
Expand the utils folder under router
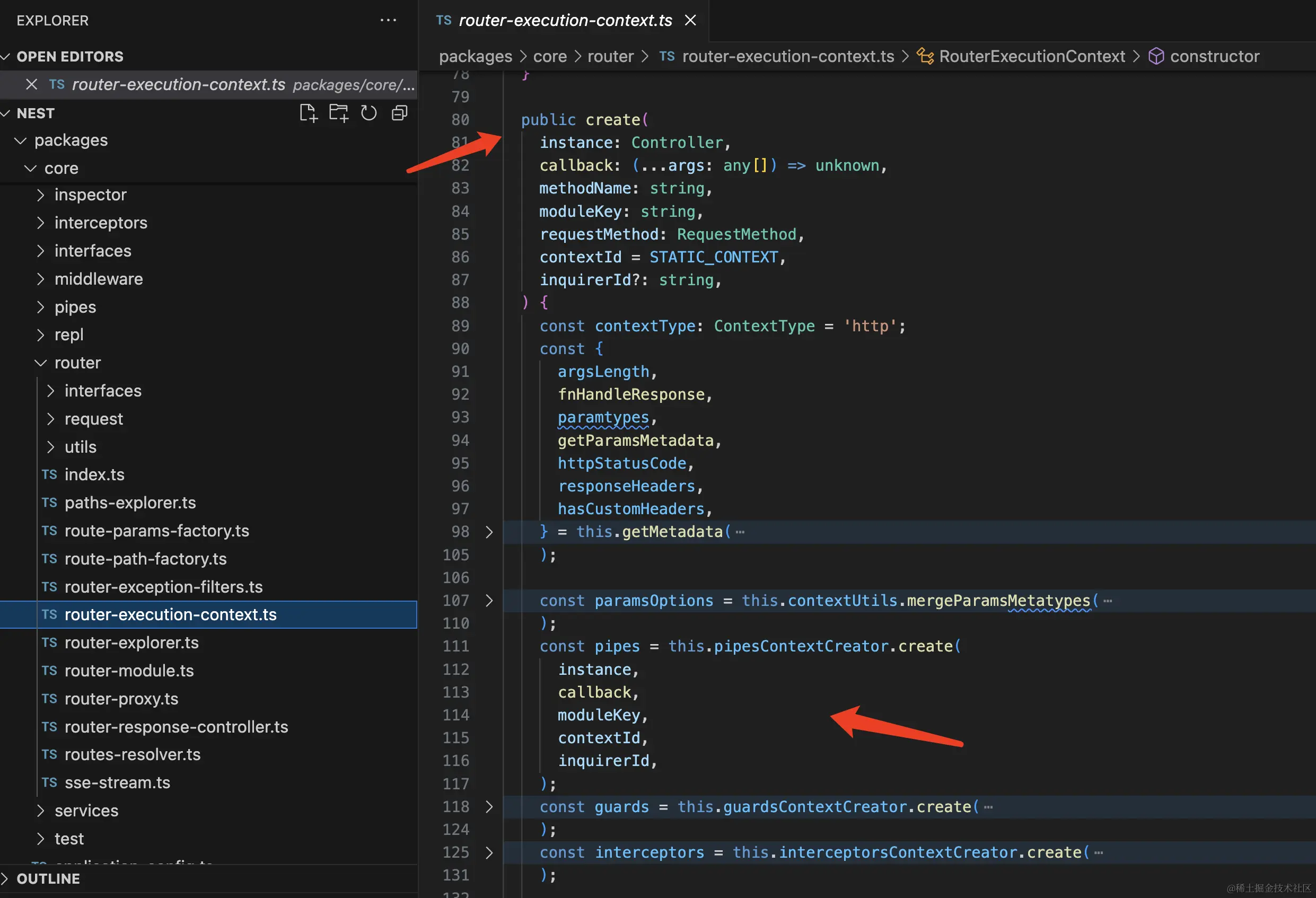tap(50, 447)
